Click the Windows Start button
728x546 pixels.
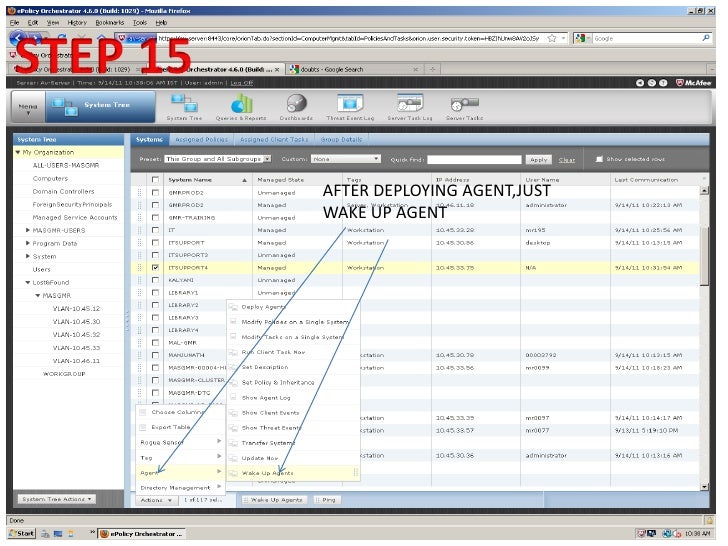(x=22, y=534)
